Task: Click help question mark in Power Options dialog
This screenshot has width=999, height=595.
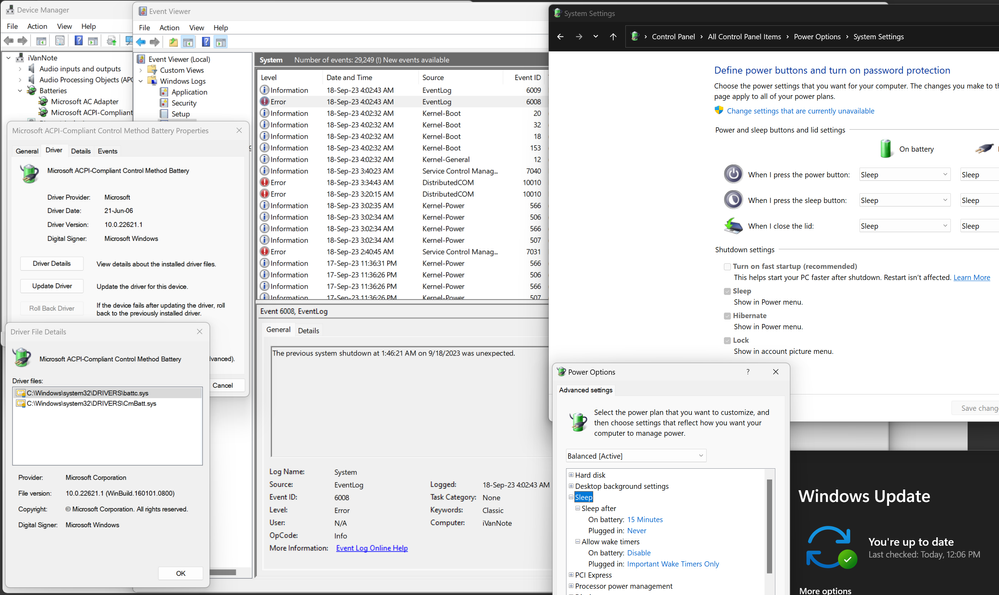Action: pyautogui.click(x=748, y=372)
